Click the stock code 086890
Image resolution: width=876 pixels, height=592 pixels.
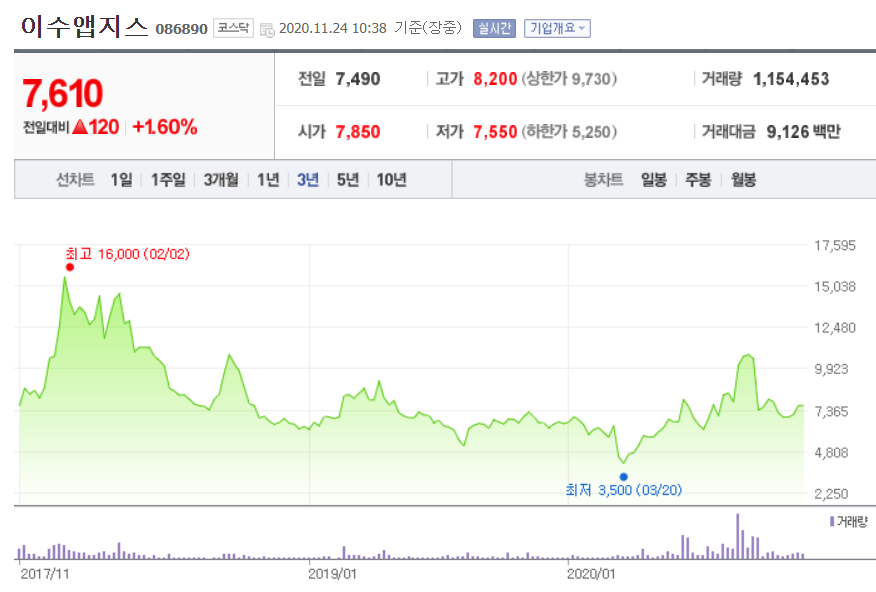pos(182,29)
